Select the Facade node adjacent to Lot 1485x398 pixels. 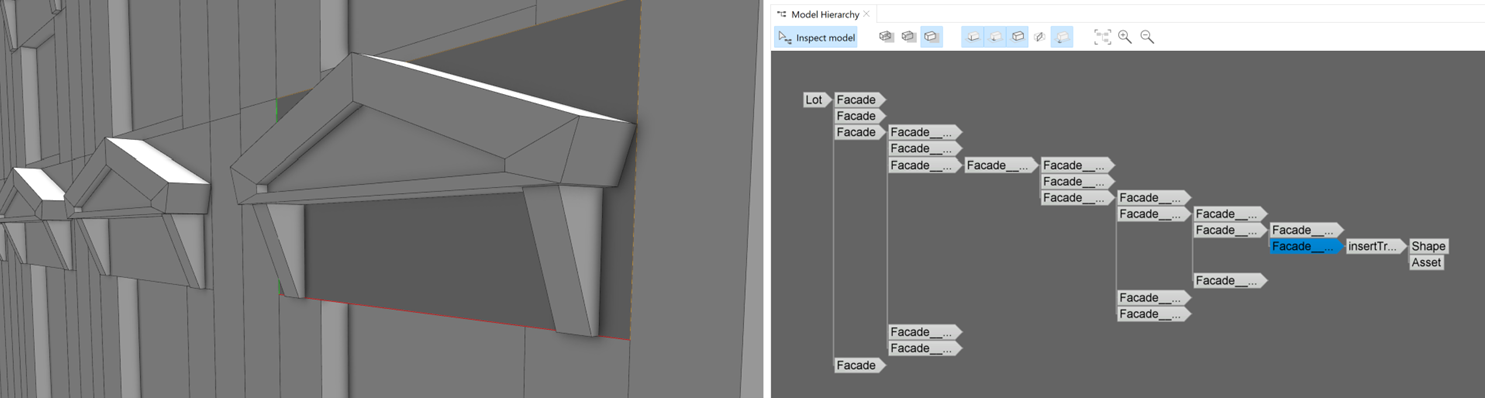pyautogui.click(x=860, y=100)
